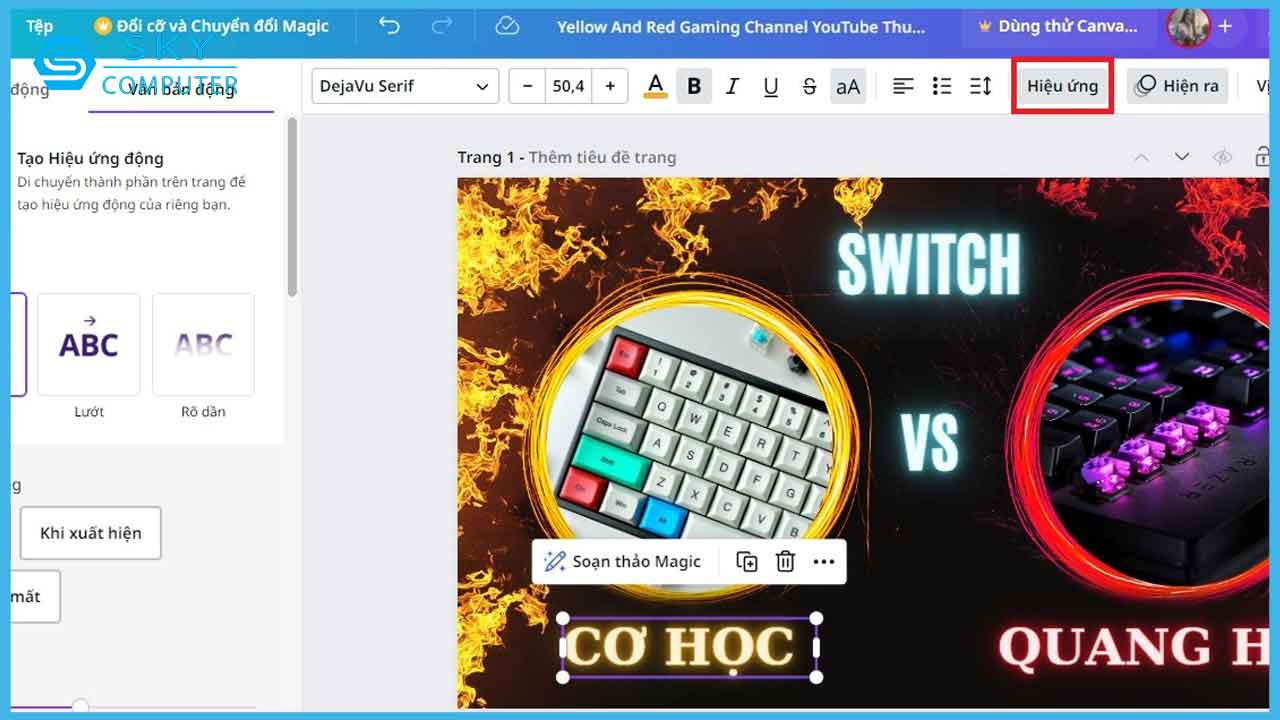Click the undo arrow icon
Viewport: 1280px width, 720px height.
coord(389,26)
